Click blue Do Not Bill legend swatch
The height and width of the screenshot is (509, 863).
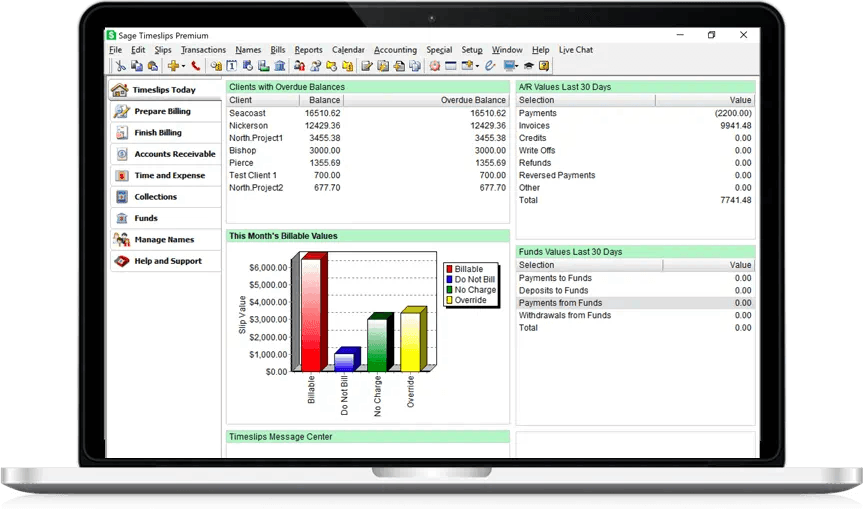coord(449,280)
